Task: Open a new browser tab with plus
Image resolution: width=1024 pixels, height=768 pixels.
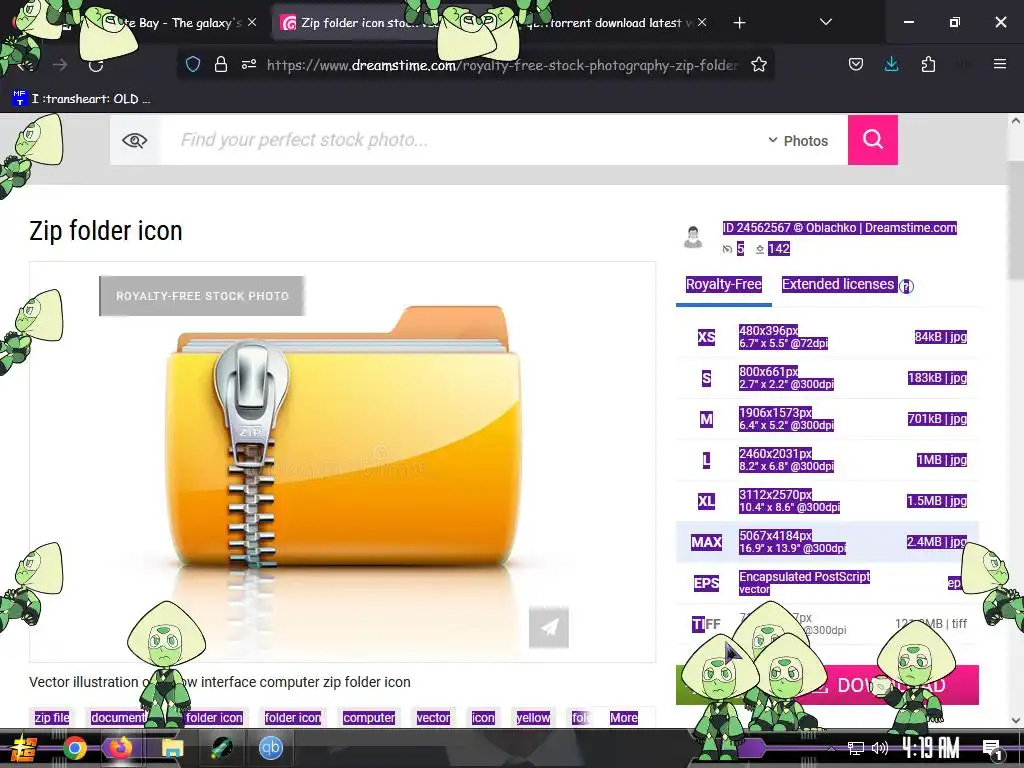Action: (x=739, y=23)
